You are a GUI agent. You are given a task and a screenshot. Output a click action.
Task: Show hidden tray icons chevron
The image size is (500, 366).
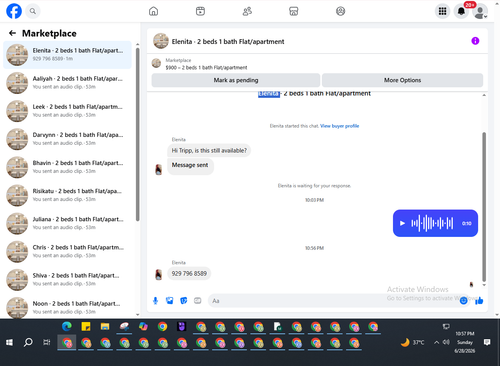[x=436, y=342]
